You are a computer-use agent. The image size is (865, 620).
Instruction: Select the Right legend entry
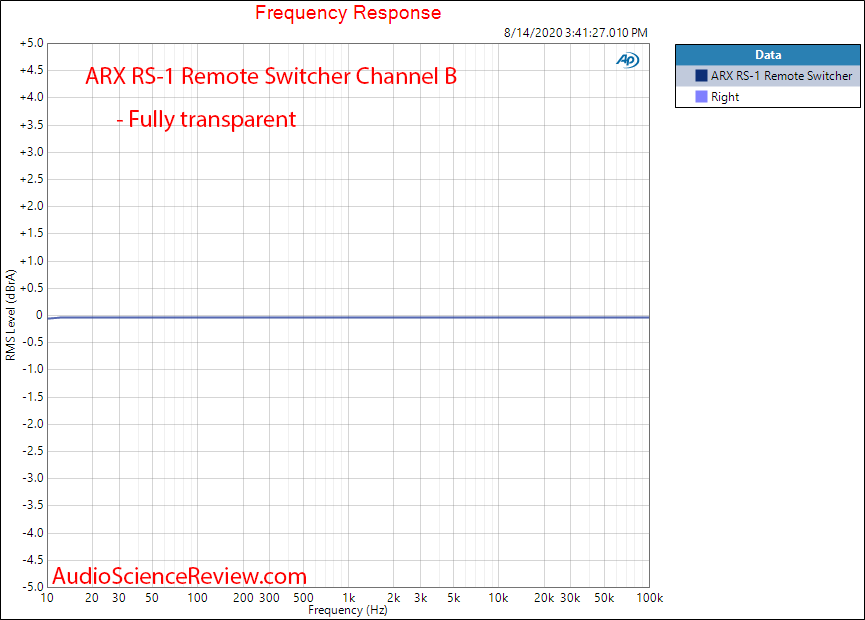coord(767,97)
